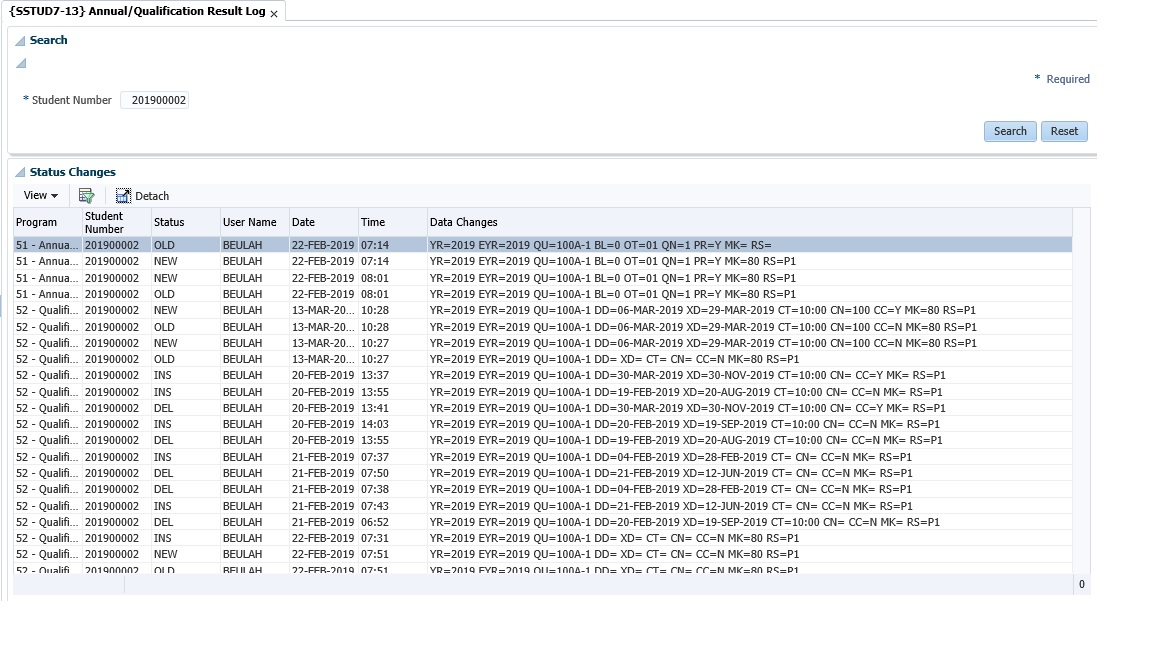Open the View dropdown menu

[40, 196]
